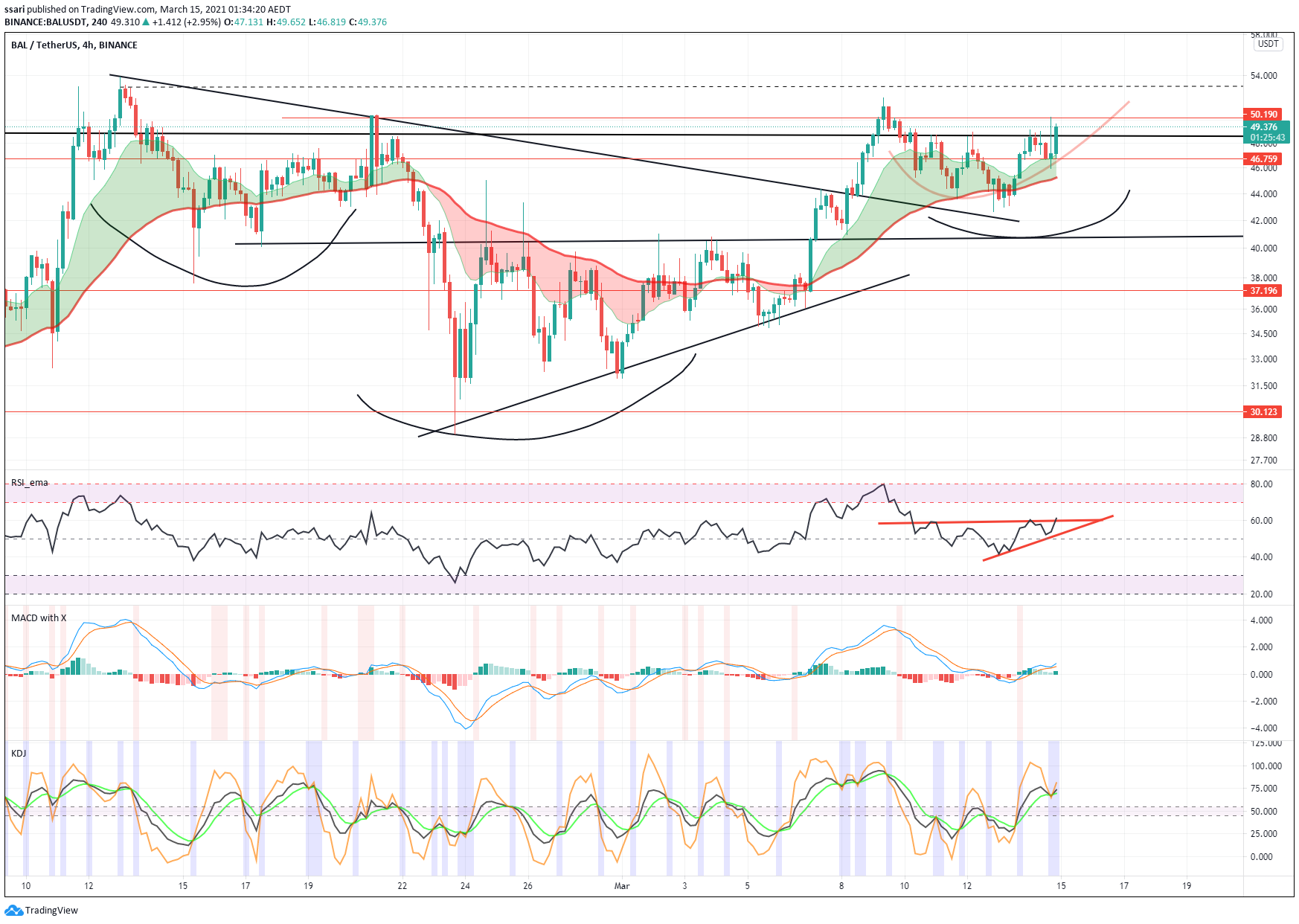Click the 34.500 price axis tick
Screen dimensions: 1299x924
[1264, 334]
